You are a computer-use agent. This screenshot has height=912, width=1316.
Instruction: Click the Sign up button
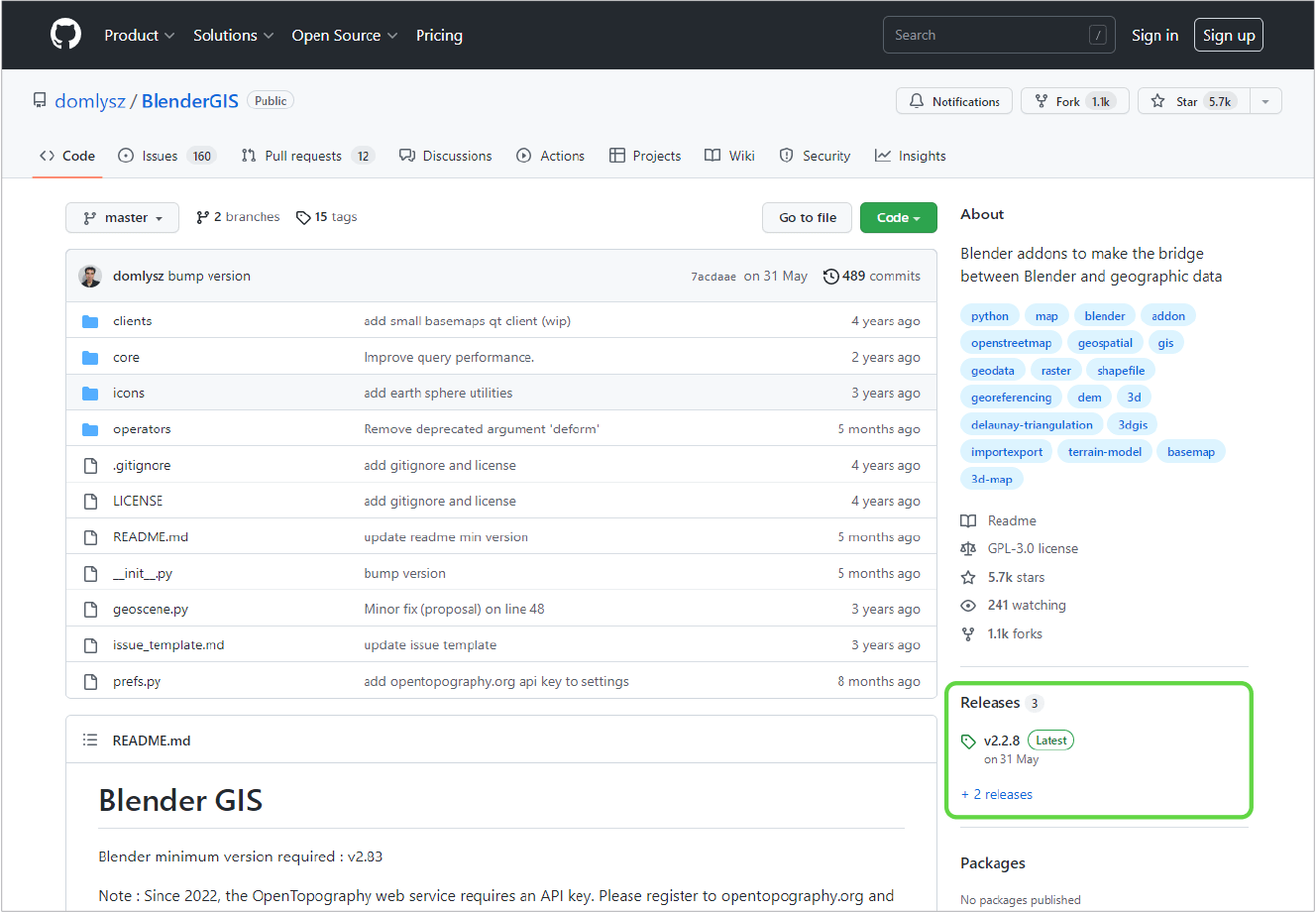[x=1229, y=35]
